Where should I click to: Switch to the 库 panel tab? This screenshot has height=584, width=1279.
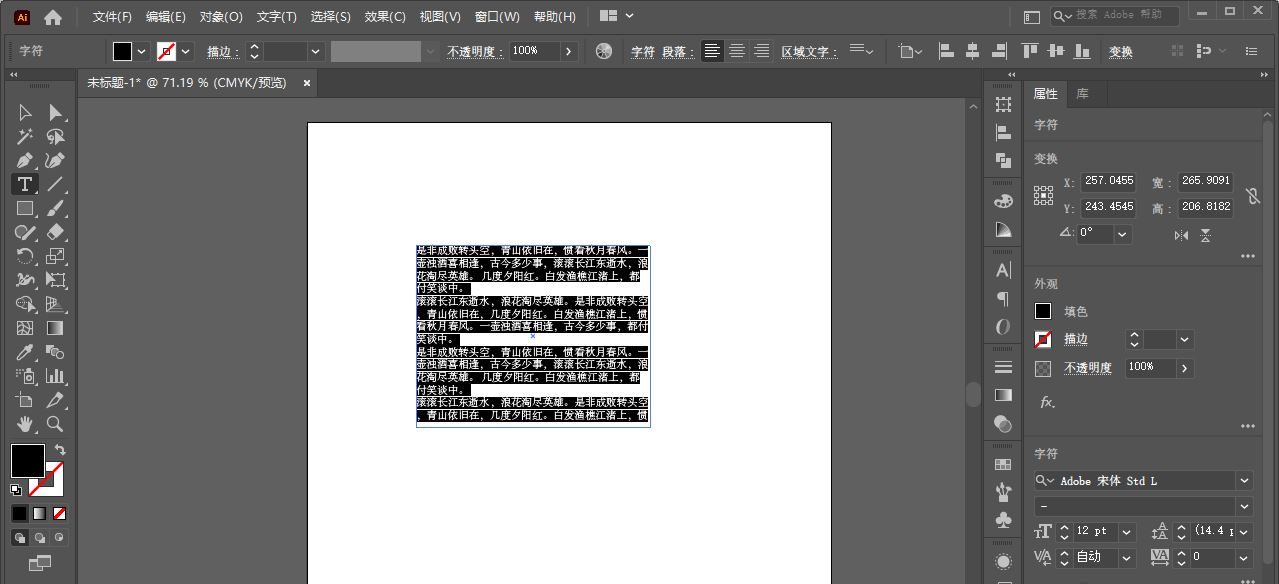click(1083, 94)
